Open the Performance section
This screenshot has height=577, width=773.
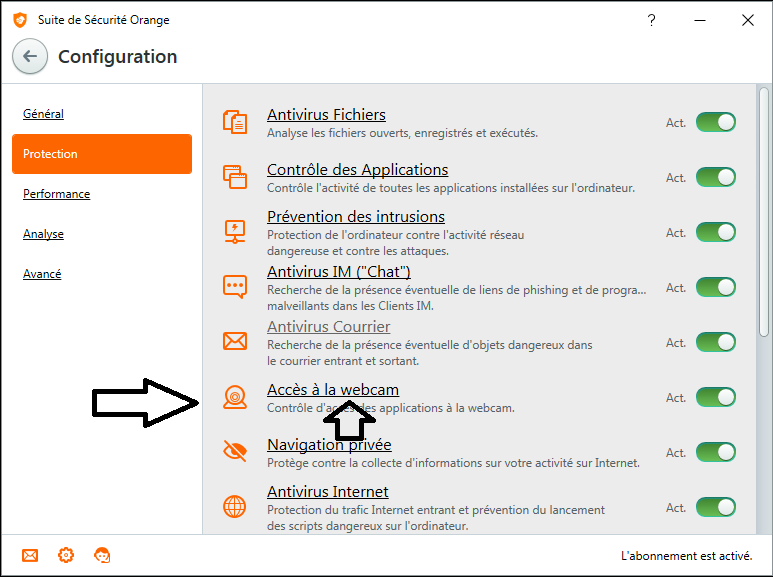[56, 194]
